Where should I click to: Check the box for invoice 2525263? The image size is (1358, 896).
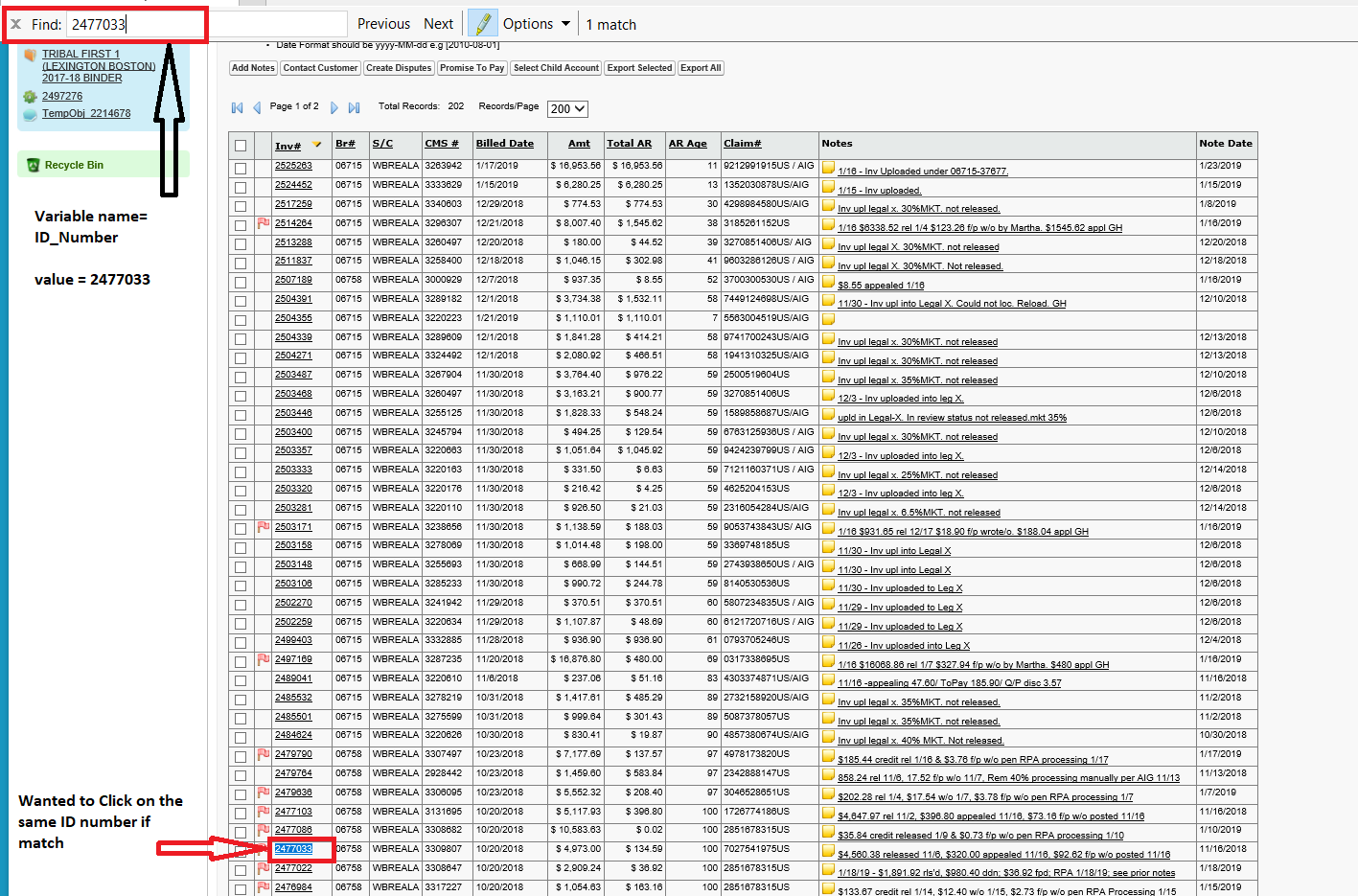241,168
